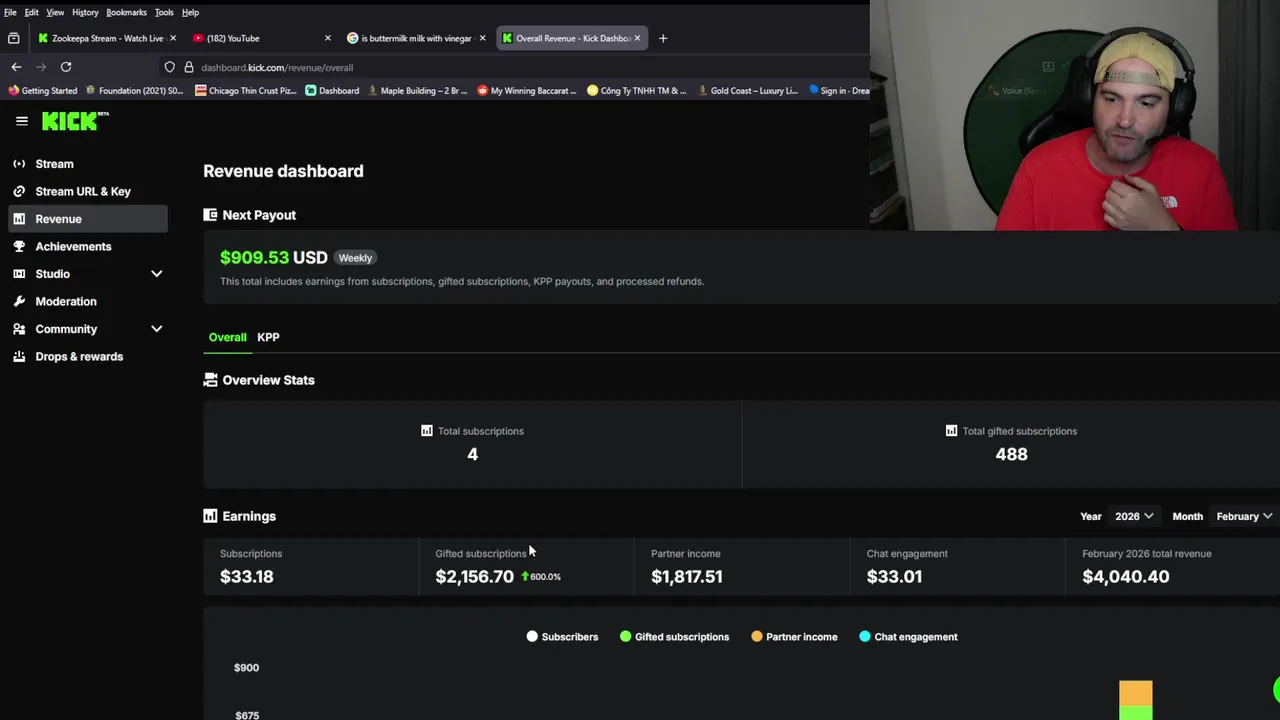This screenshot has height=720, width=1280.
Task: Toggle the Chat engagement chart legend
Action: click(x=907, y=637)
